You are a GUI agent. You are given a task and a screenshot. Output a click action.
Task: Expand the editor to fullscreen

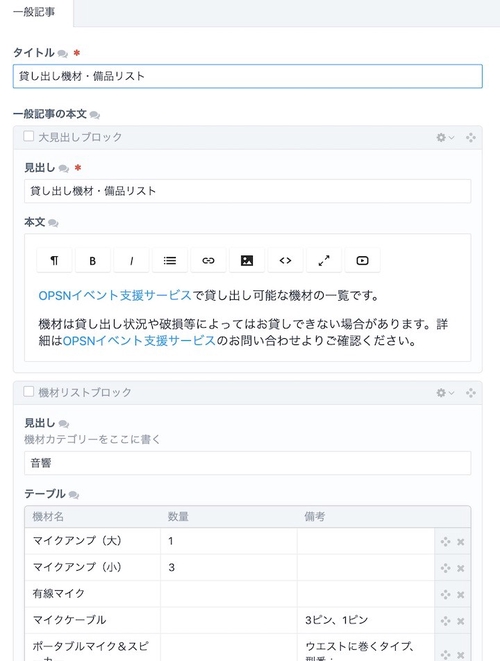(324, 260)
